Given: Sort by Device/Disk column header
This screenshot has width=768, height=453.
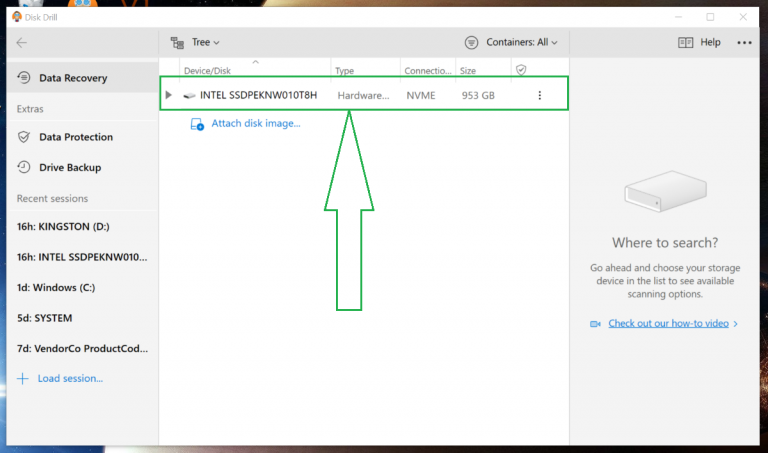Looking at the screenshot, I should click(210, 71).
